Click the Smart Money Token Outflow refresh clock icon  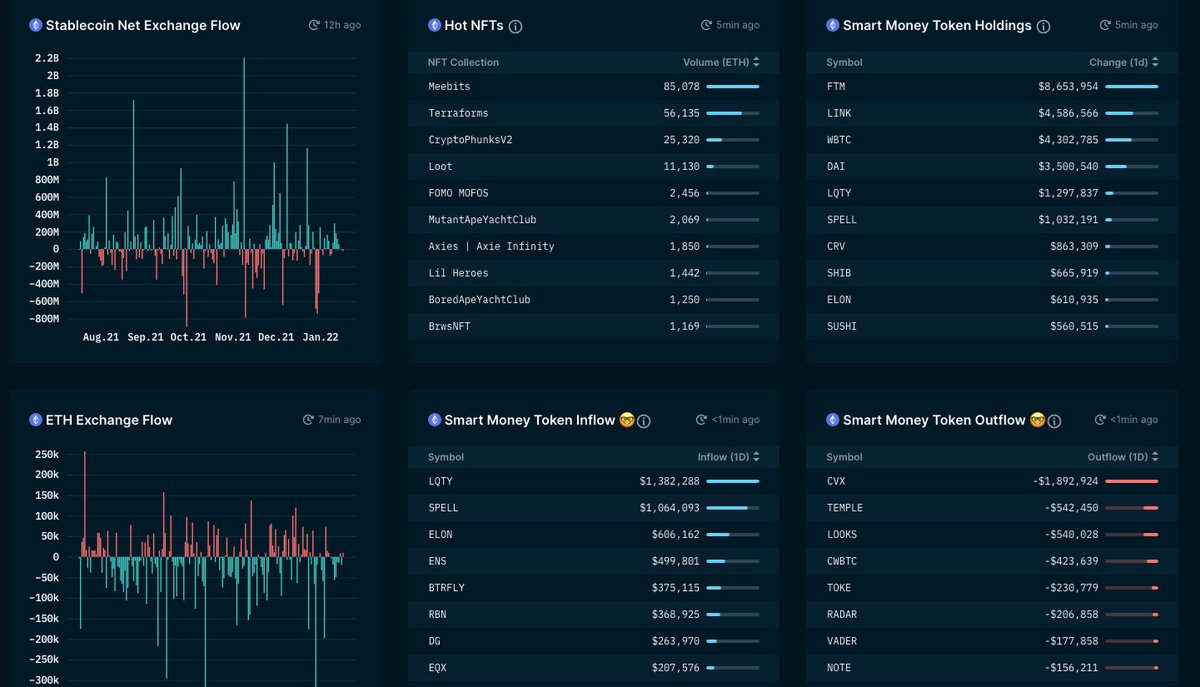1099,420
